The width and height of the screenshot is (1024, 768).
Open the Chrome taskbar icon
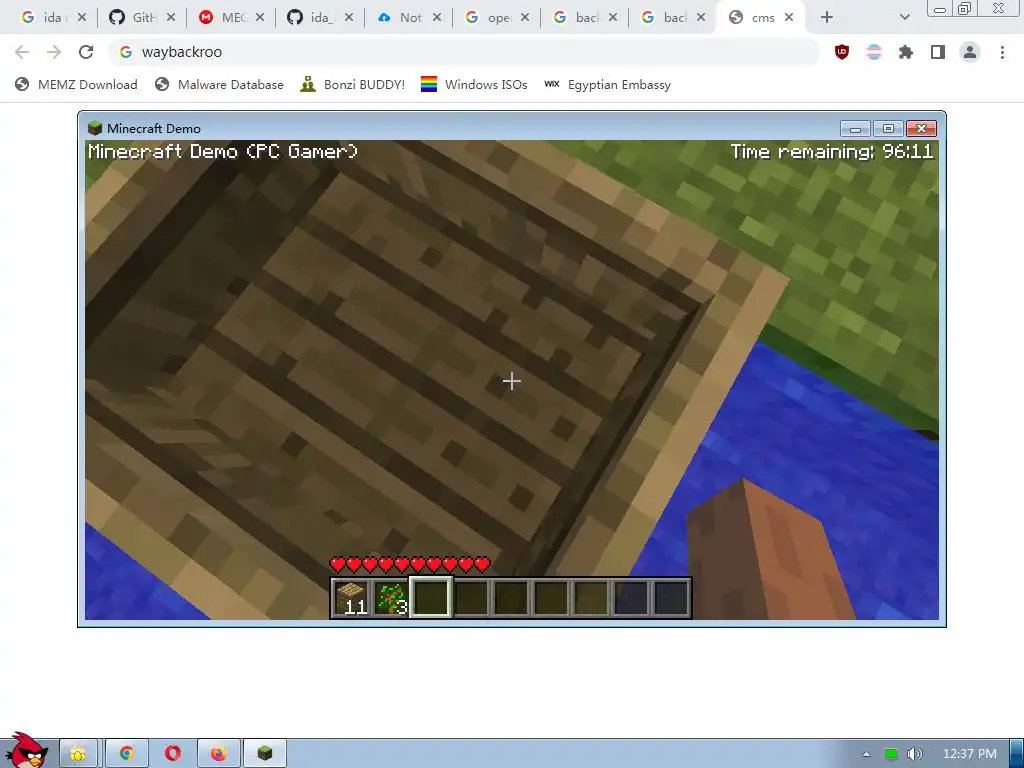(127, 754)
